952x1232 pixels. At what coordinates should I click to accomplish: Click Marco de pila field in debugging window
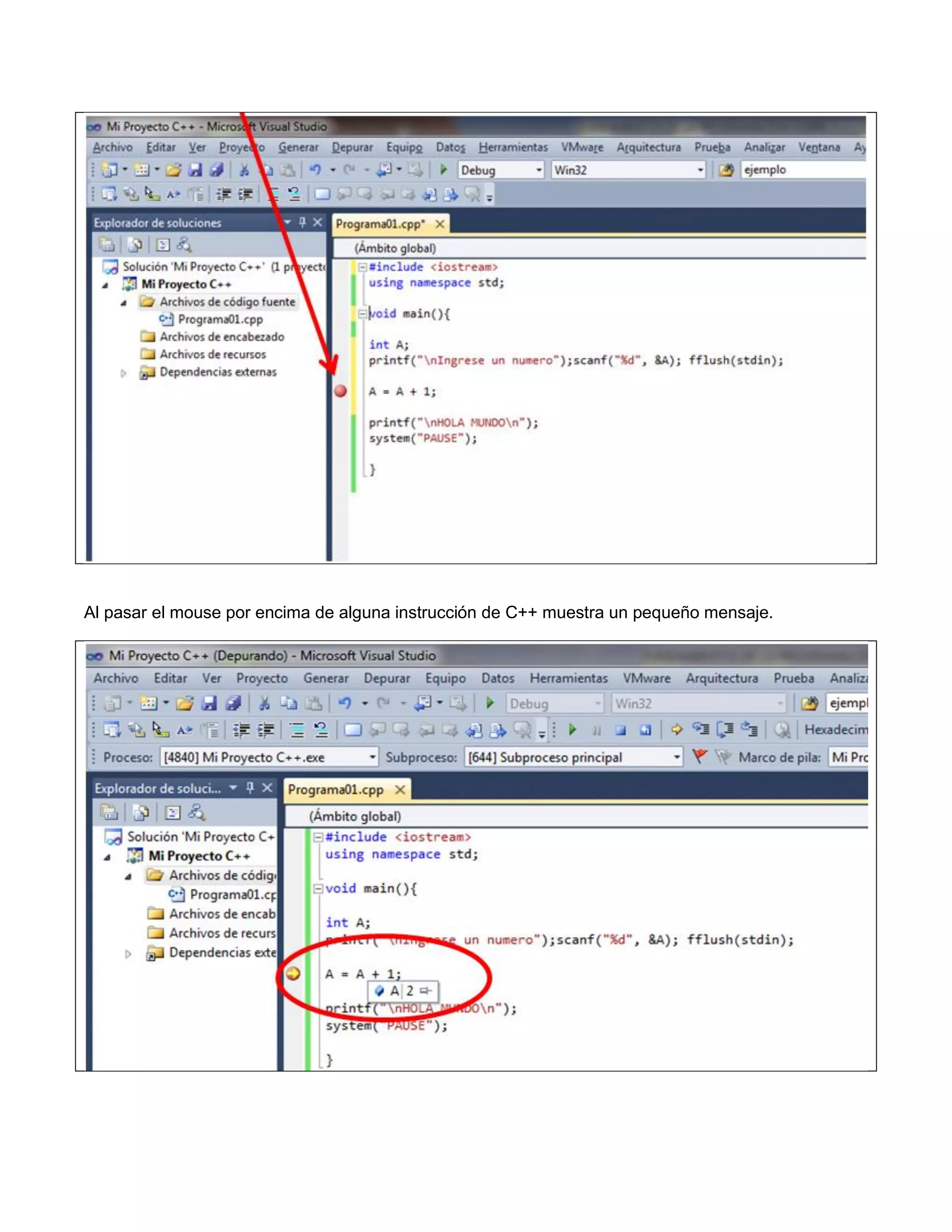point(848,757)
